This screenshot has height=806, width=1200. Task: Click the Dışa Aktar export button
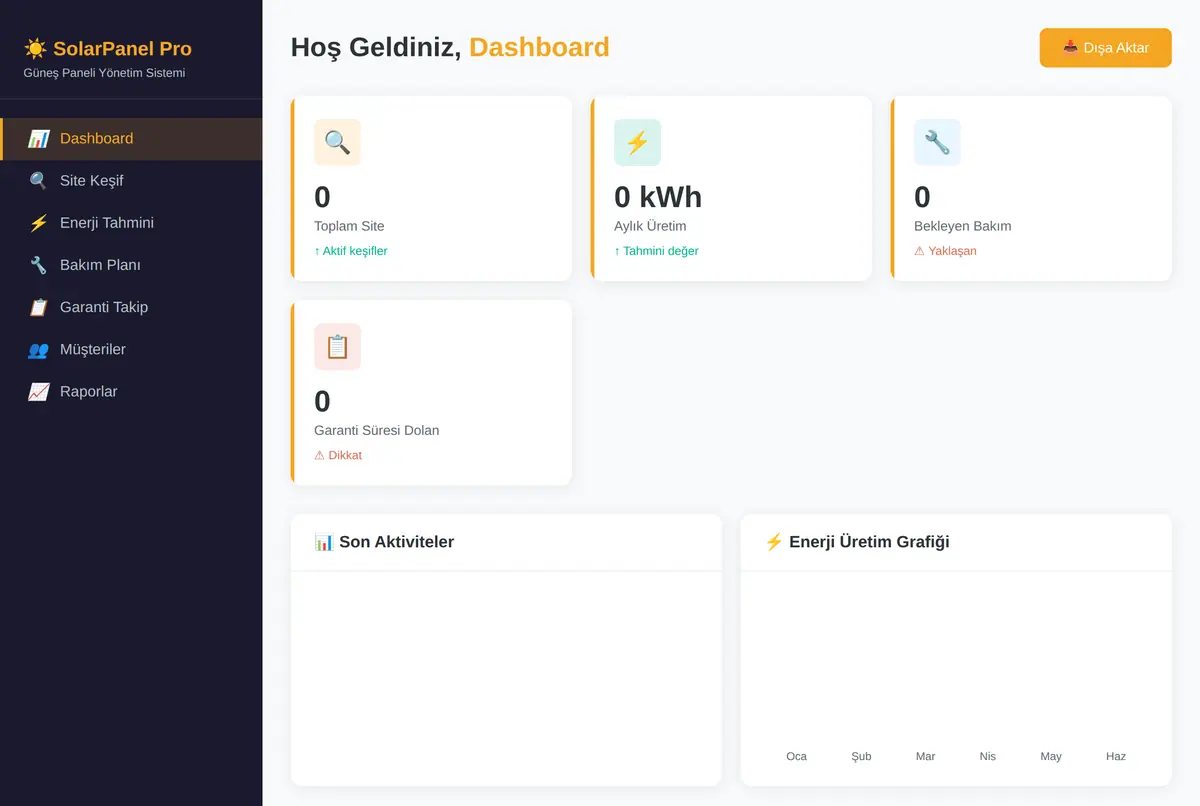pos(1105,48)
